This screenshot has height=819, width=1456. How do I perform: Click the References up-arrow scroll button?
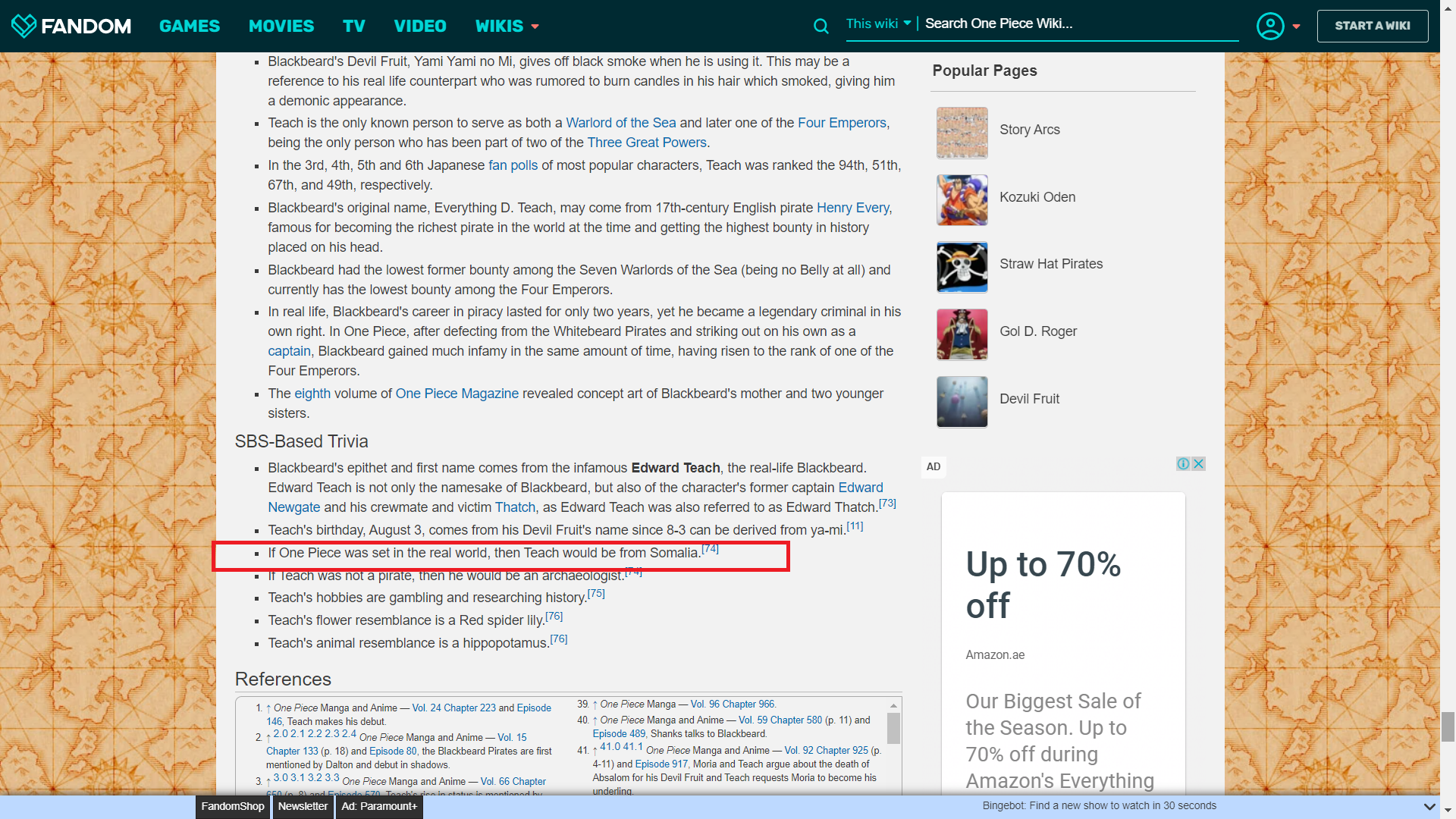(893, 704)
